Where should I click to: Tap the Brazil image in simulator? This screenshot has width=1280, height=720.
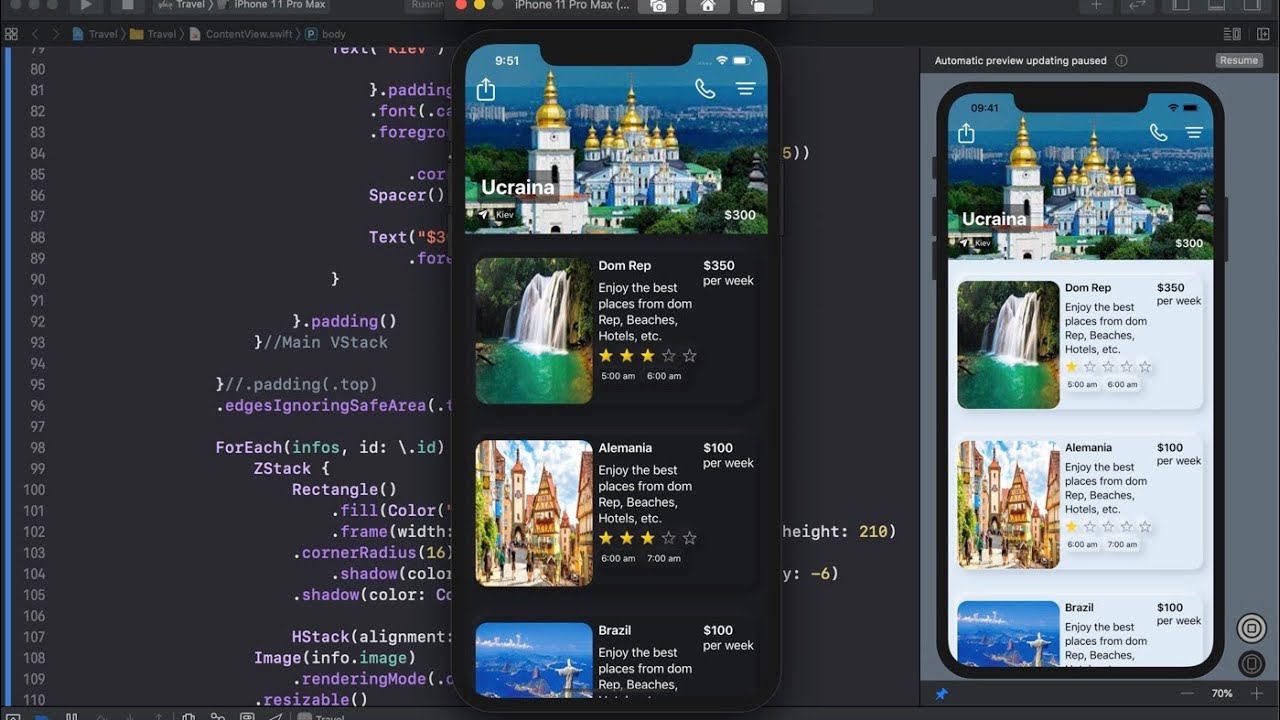click(x=534, y=660)
